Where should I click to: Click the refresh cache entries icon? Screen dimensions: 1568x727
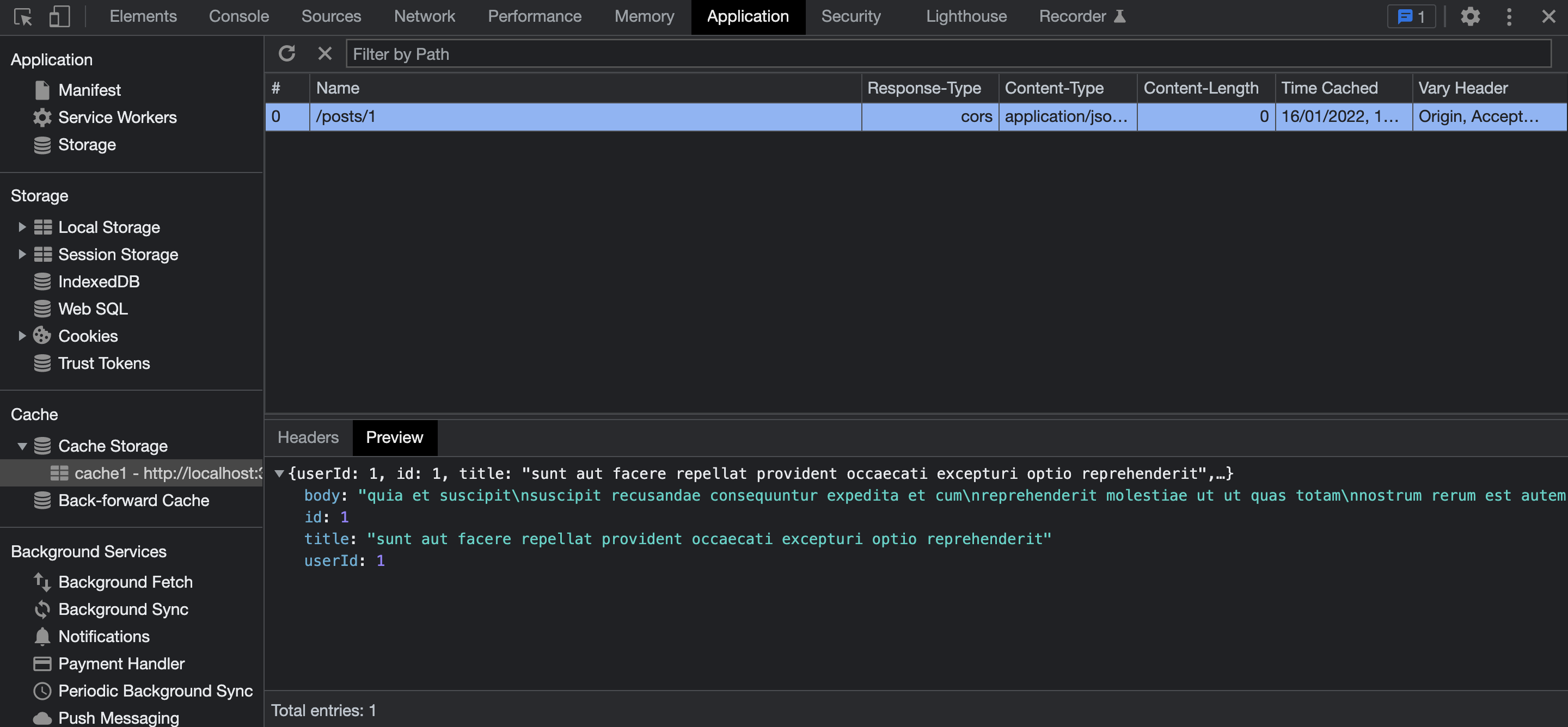point(287,53)
